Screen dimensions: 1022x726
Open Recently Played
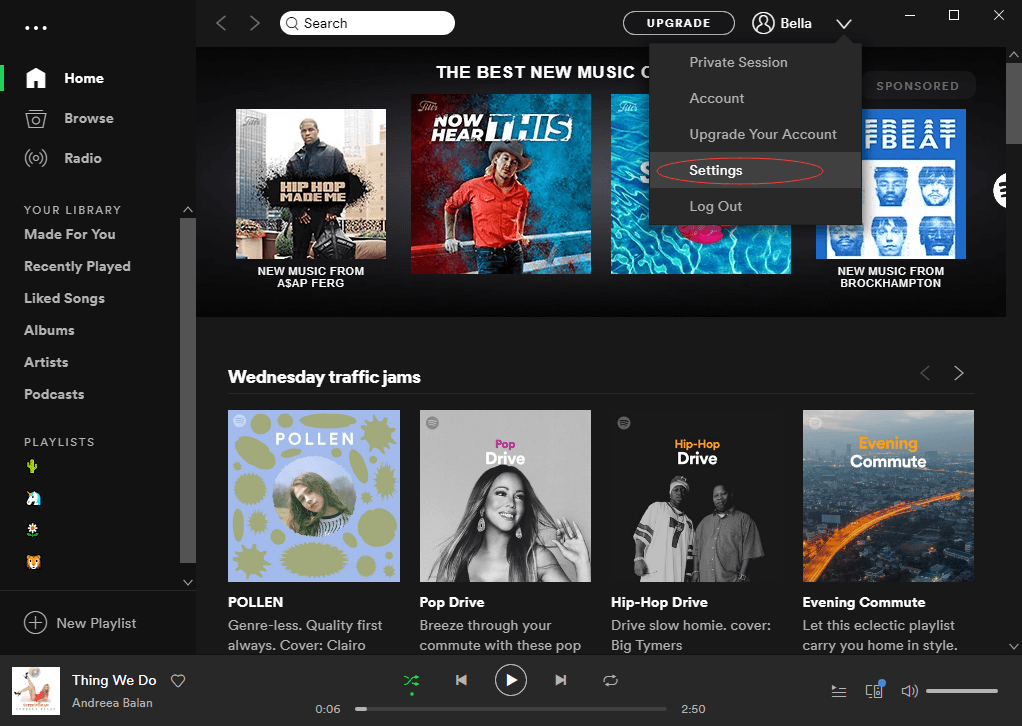(x=77, y=266)
